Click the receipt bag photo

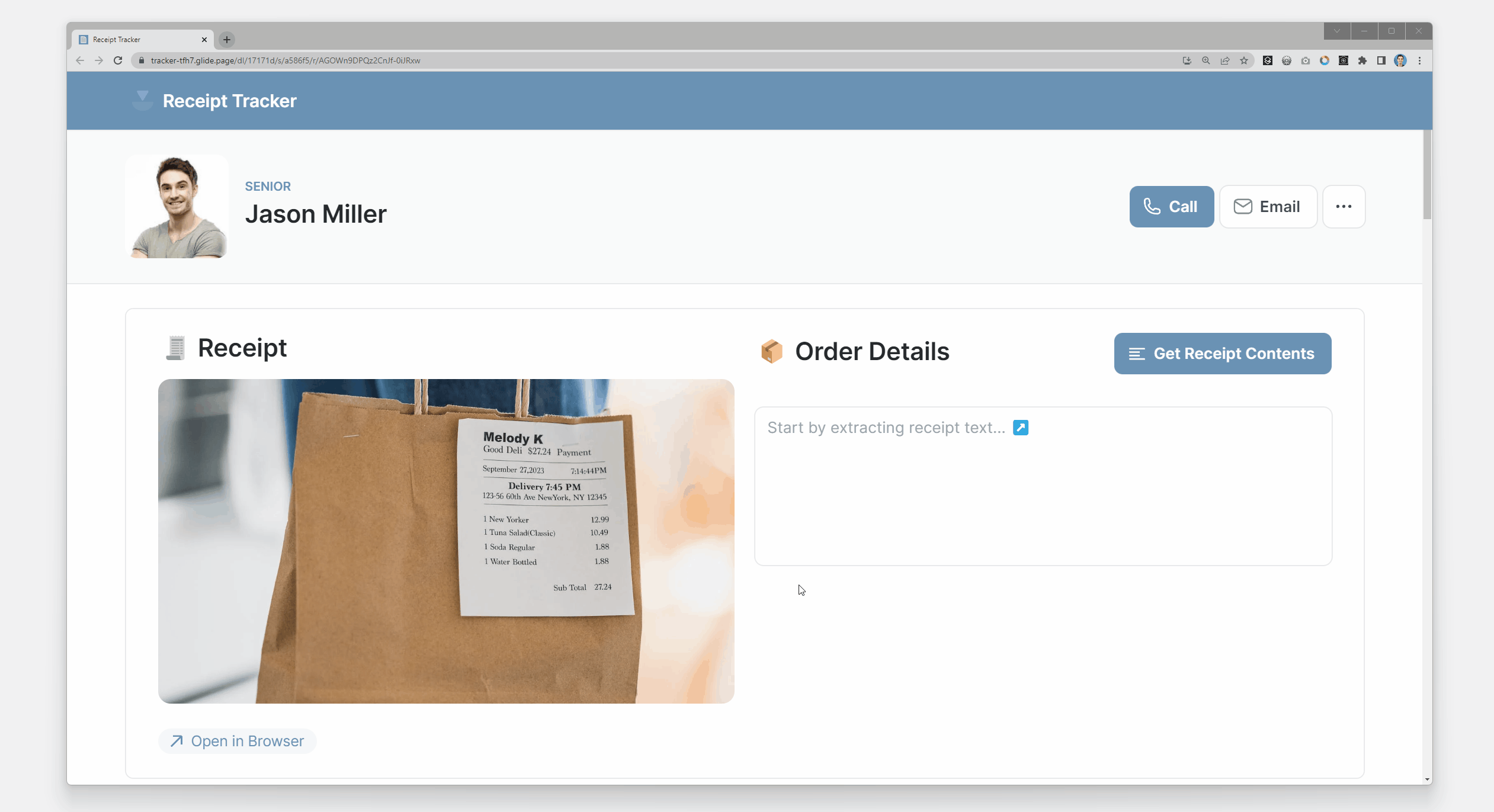[x=445, y=541]
